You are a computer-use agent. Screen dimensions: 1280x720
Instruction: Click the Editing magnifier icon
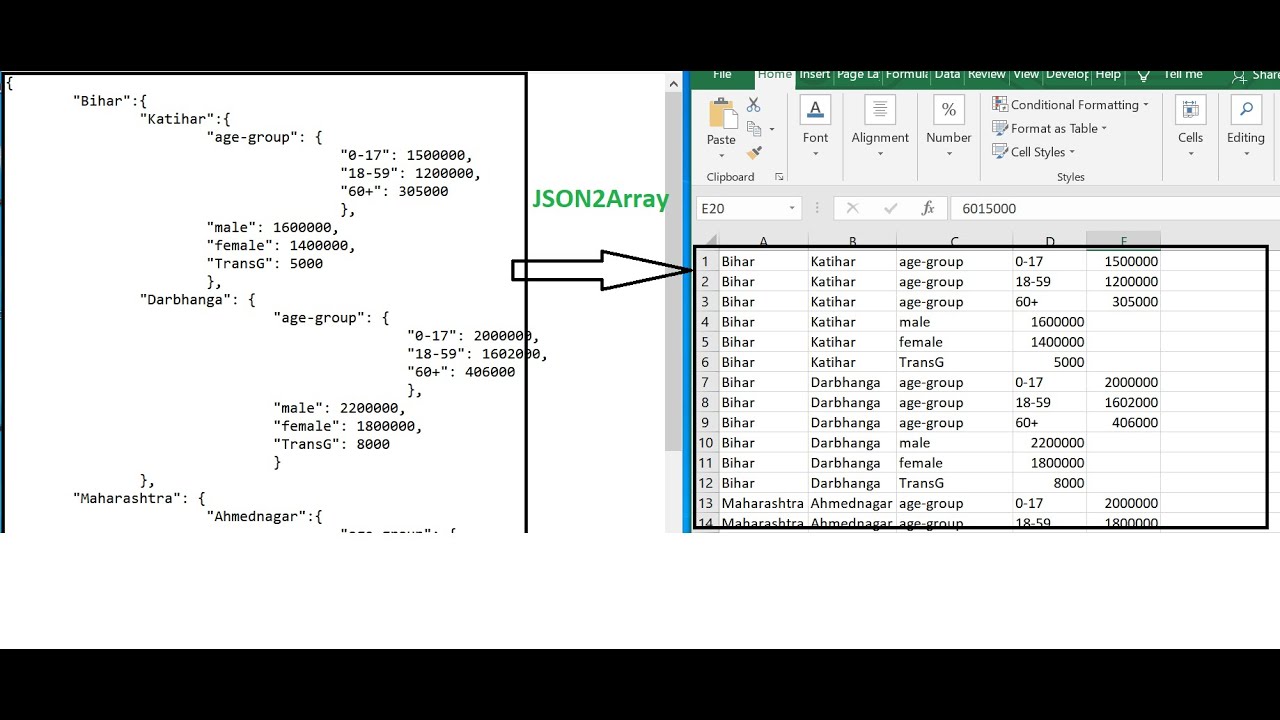pos(1246,110)
